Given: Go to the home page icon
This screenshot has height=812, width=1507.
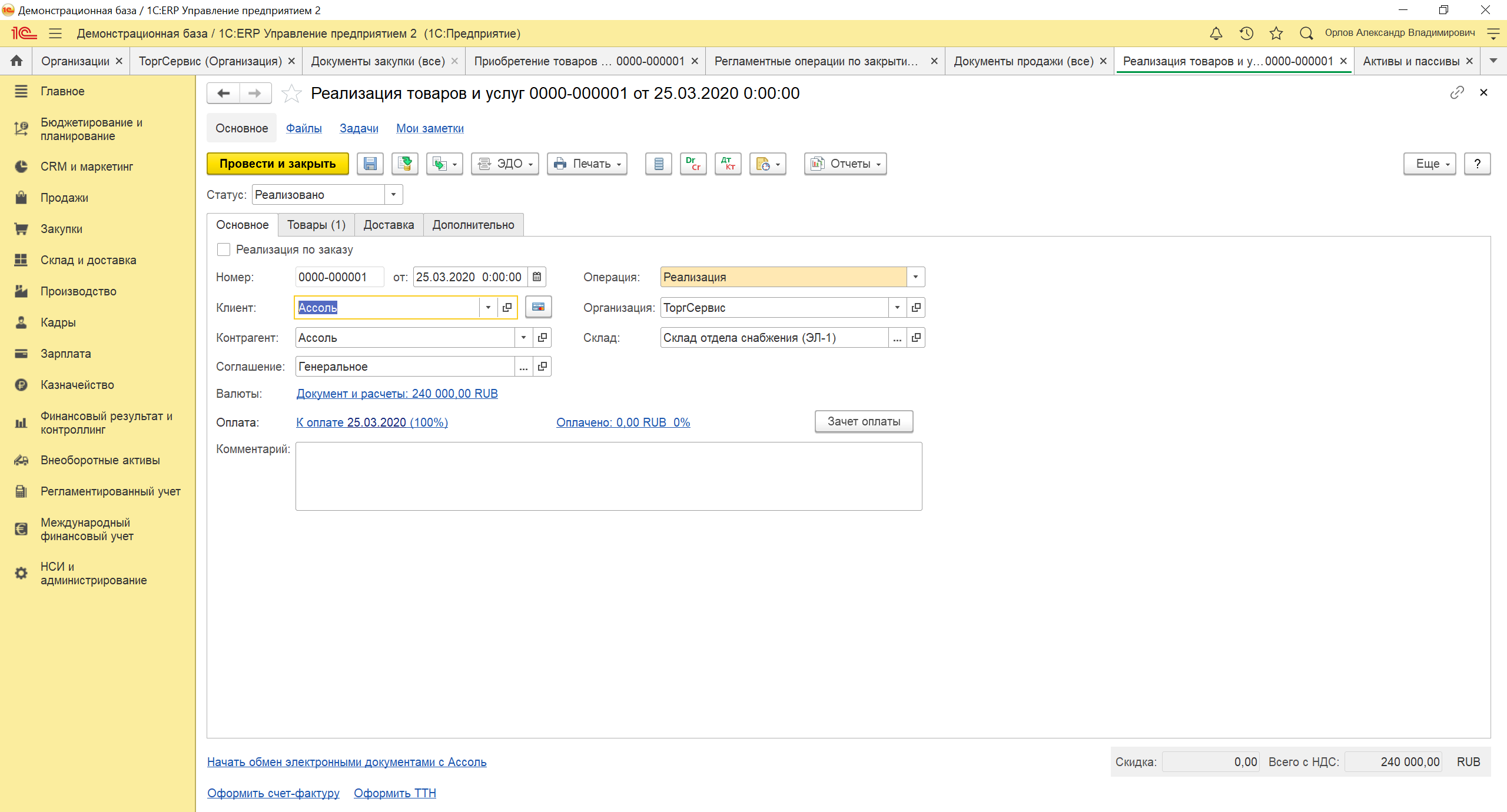Looking at the screenshot, I should 16,61.
